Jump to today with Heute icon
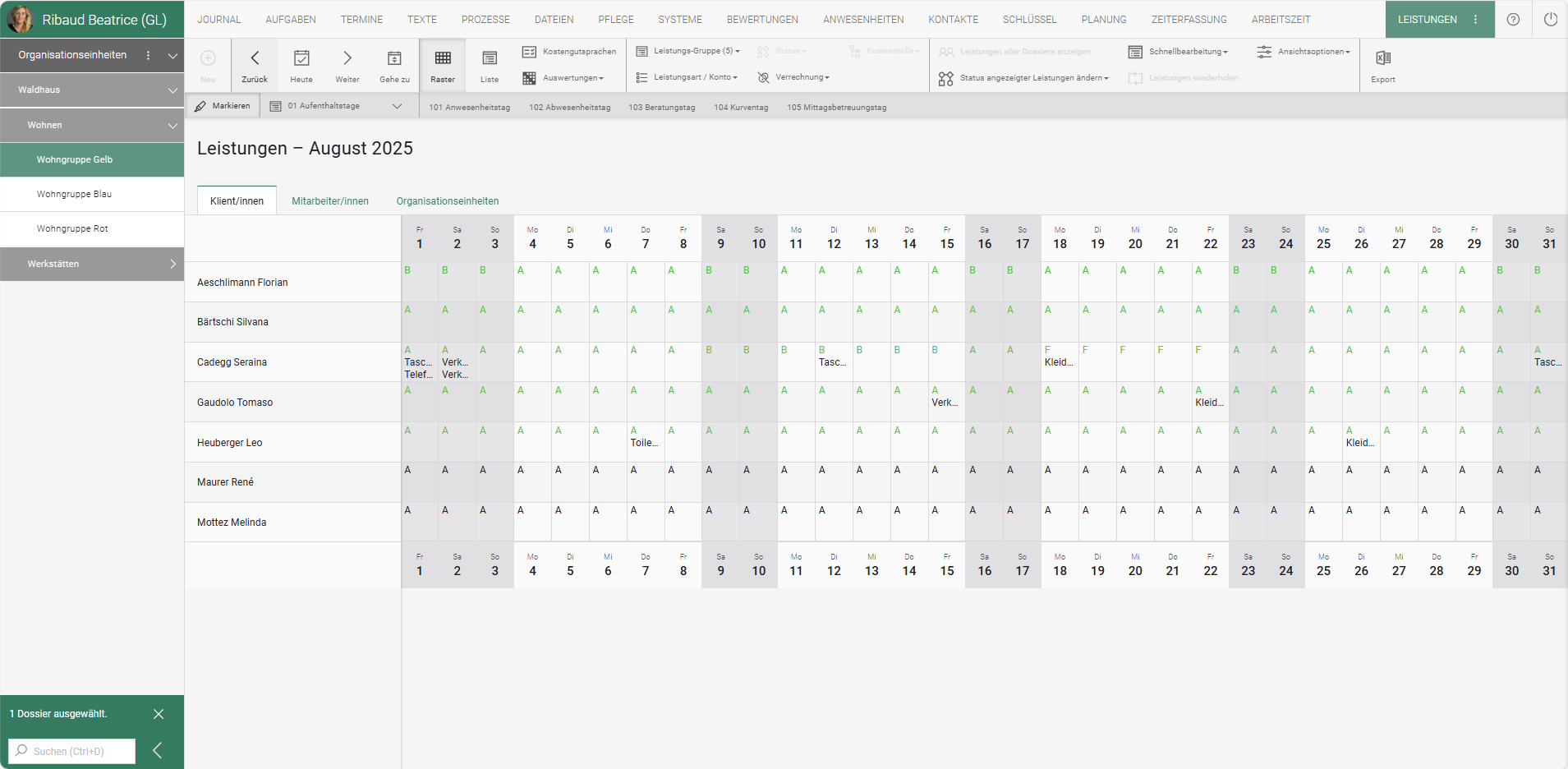Viewport: 1568px width, 769px height. point(301,58)
